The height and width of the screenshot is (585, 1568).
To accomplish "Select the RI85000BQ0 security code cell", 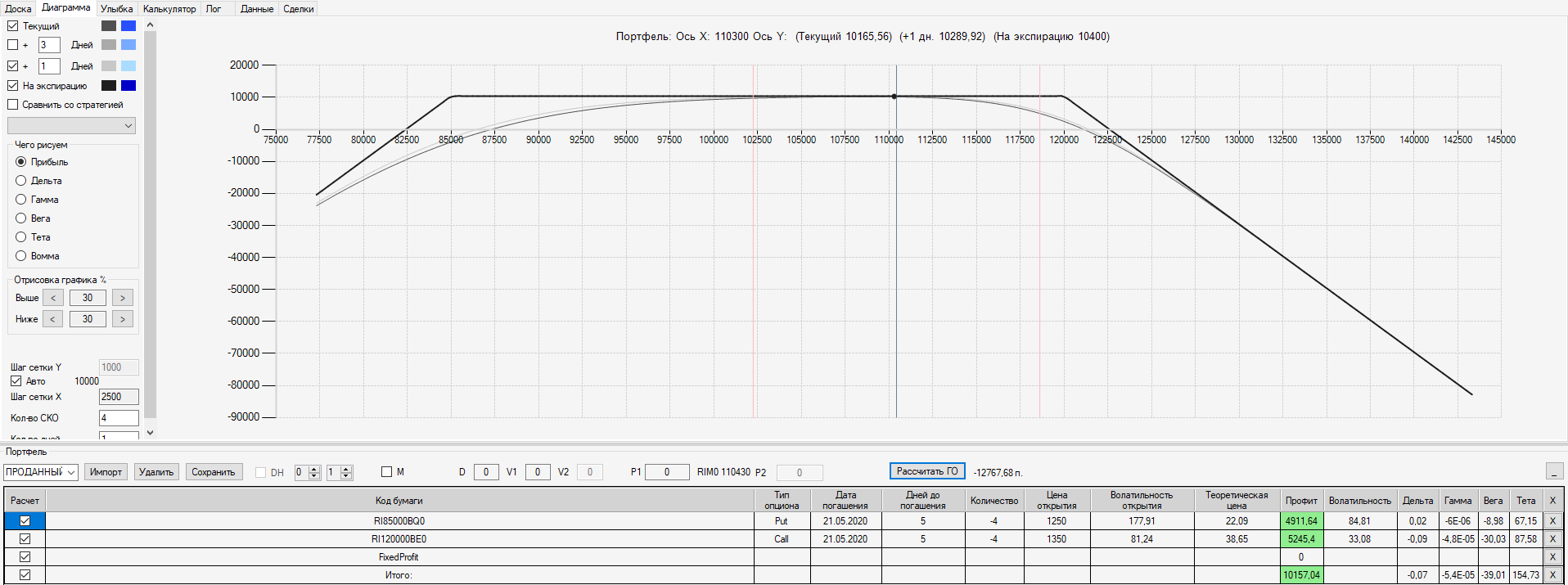I will point(399,521).
